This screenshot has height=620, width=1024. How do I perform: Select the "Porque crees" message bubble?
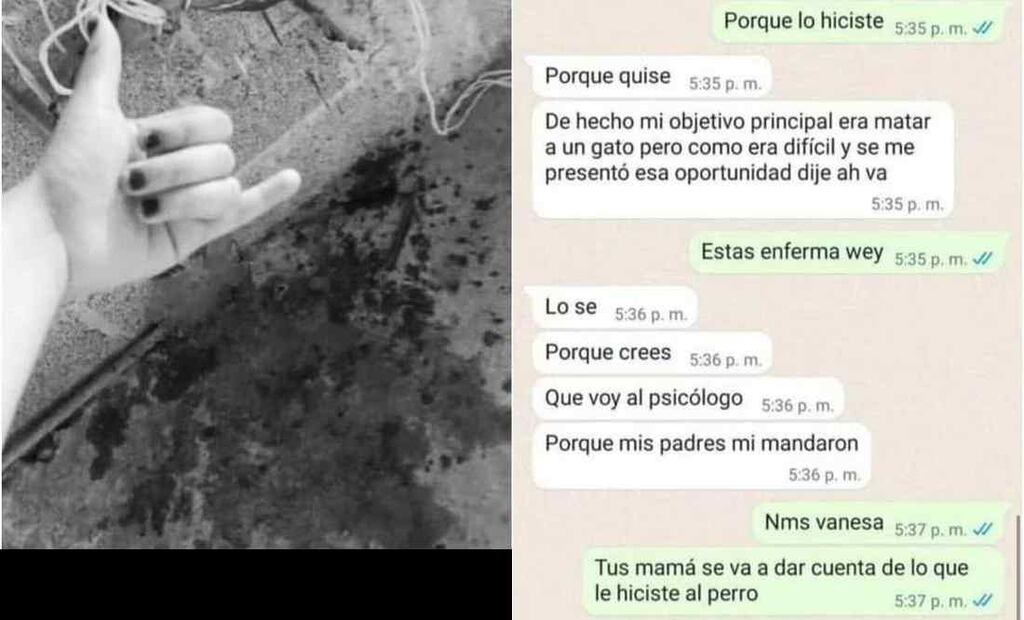click(x=652, y=353)
